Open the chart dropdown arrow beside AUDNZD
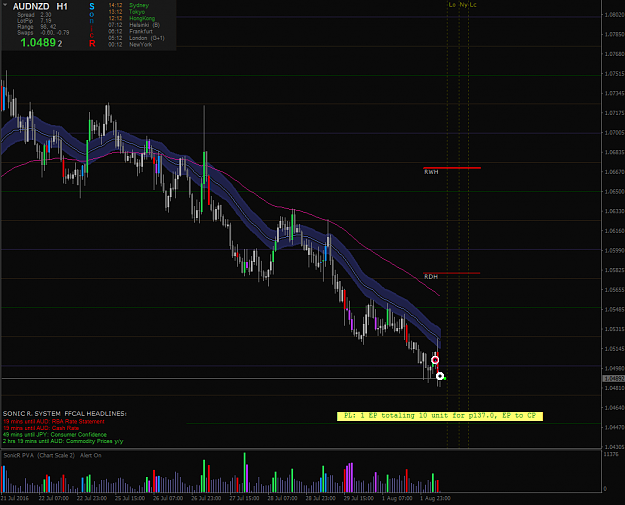 (5, 5)
